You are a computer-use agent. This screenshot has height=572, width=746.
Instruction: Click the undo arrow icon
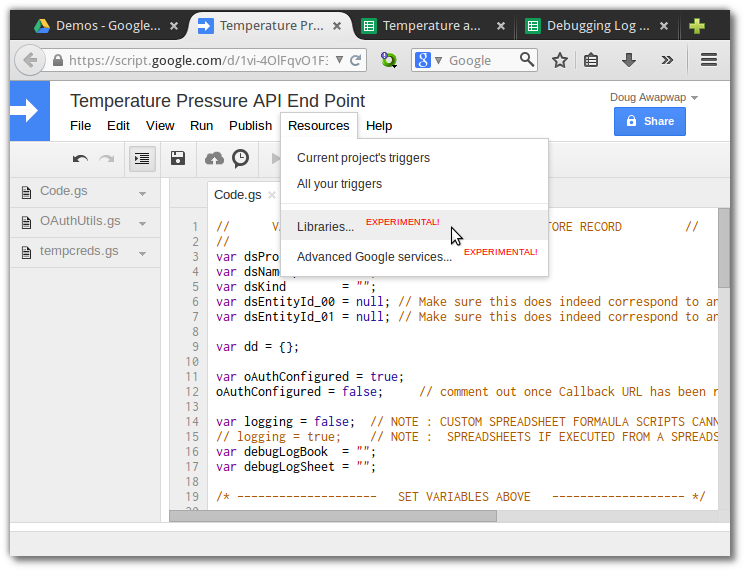click(80, 158)
